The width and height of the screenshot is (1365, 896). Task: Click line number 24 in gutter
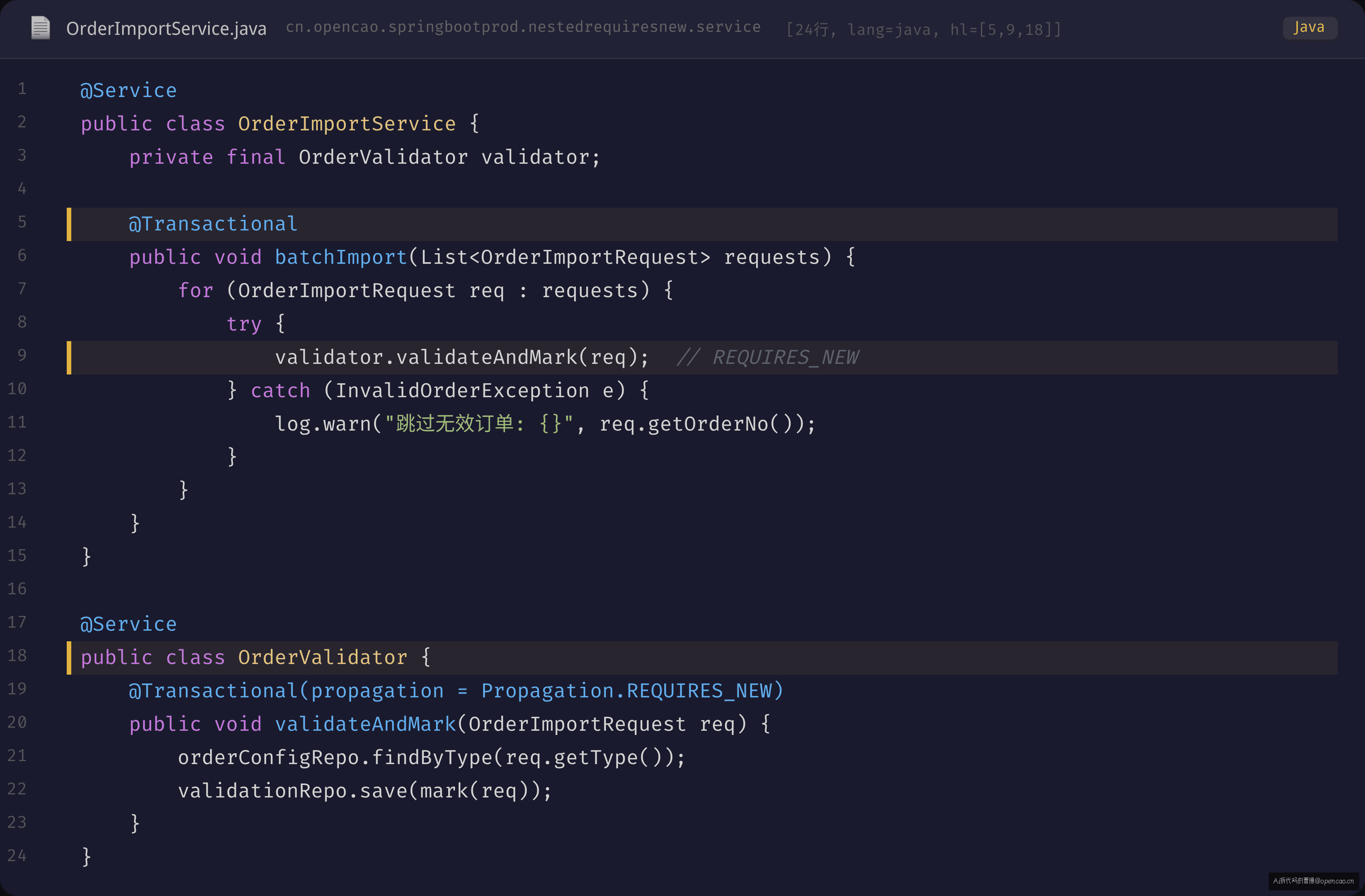click(17, 856)
